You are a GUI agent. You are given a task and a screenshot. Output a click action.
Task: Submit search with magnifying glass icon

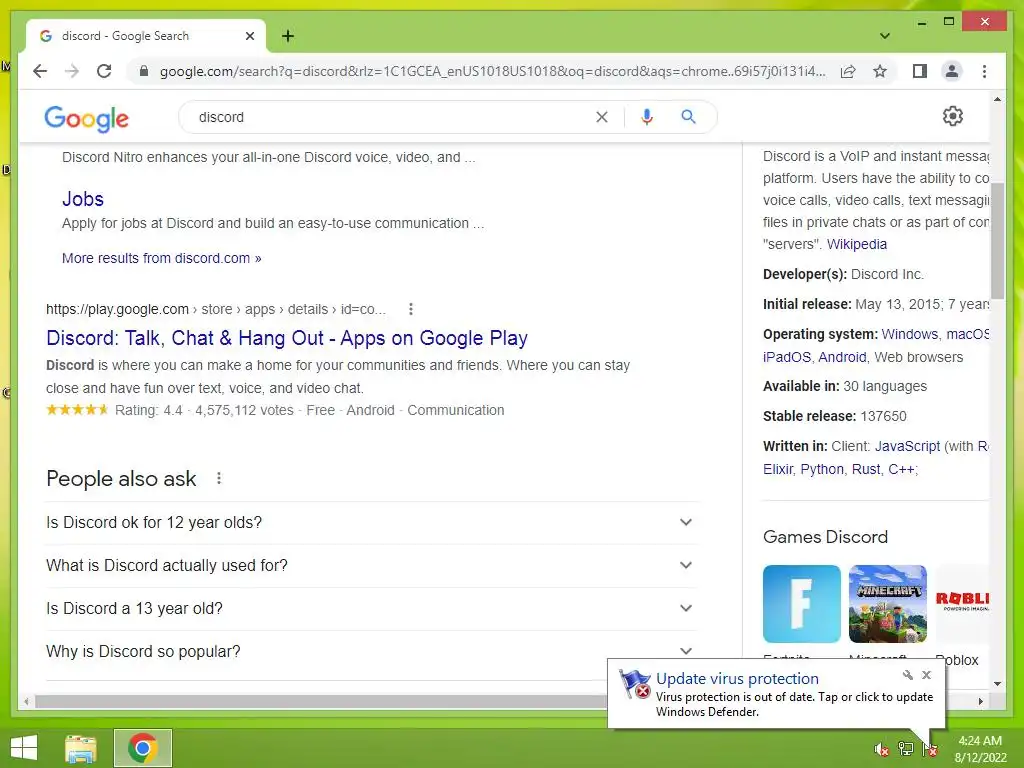688,117
